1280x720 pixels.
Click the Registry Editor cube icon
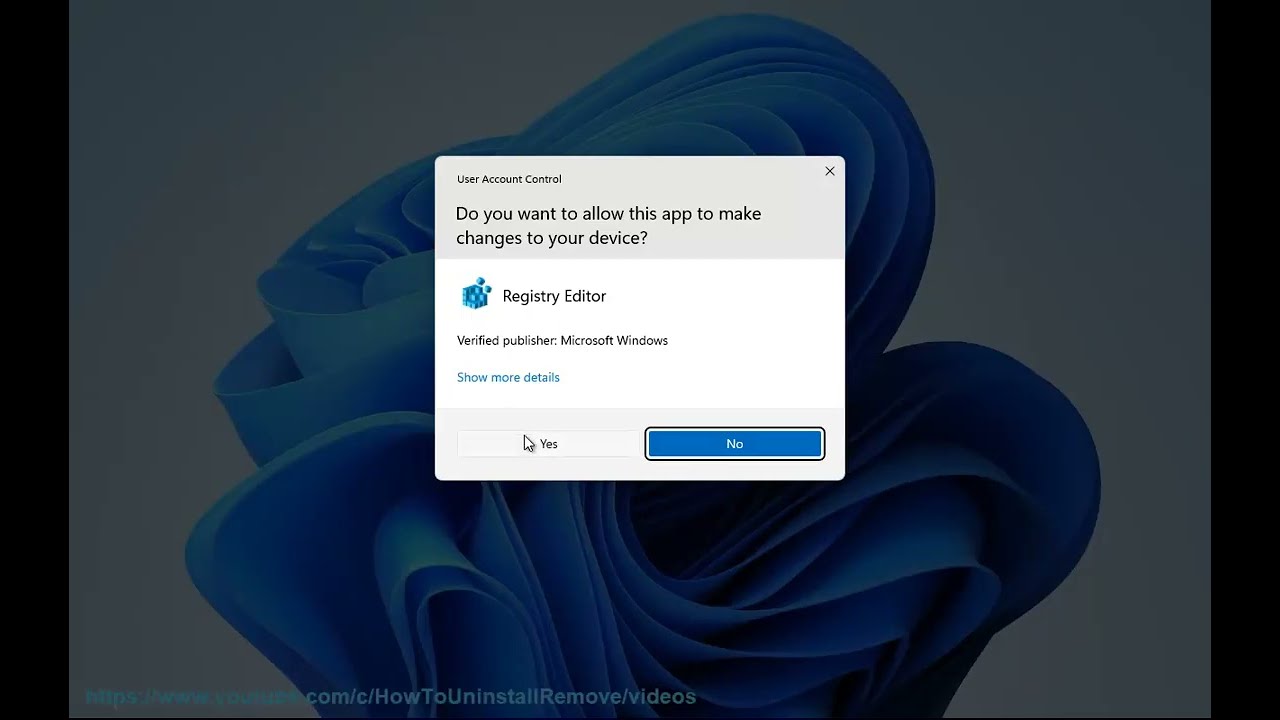[476, 294]
